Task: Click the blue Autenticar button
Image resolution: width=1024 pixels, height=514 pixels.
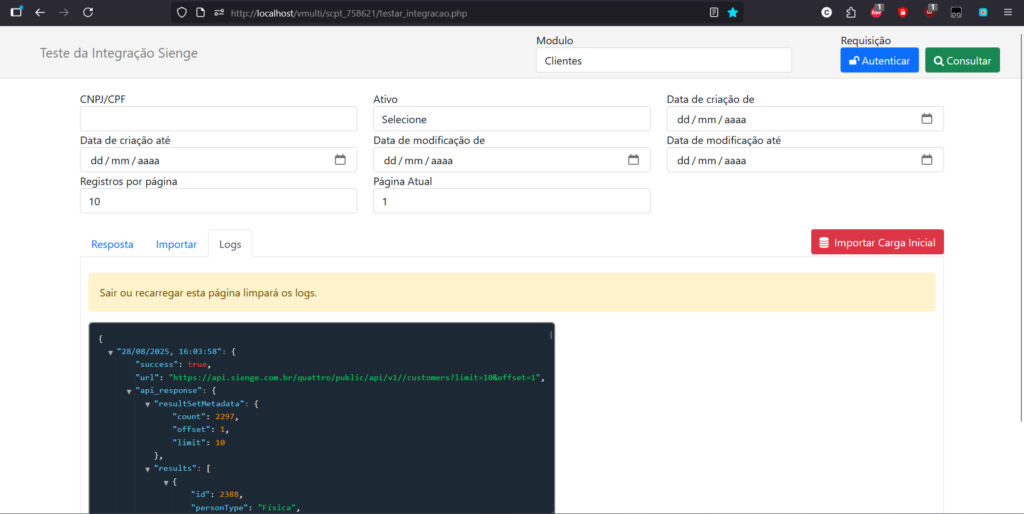Action: click(879, 61)
